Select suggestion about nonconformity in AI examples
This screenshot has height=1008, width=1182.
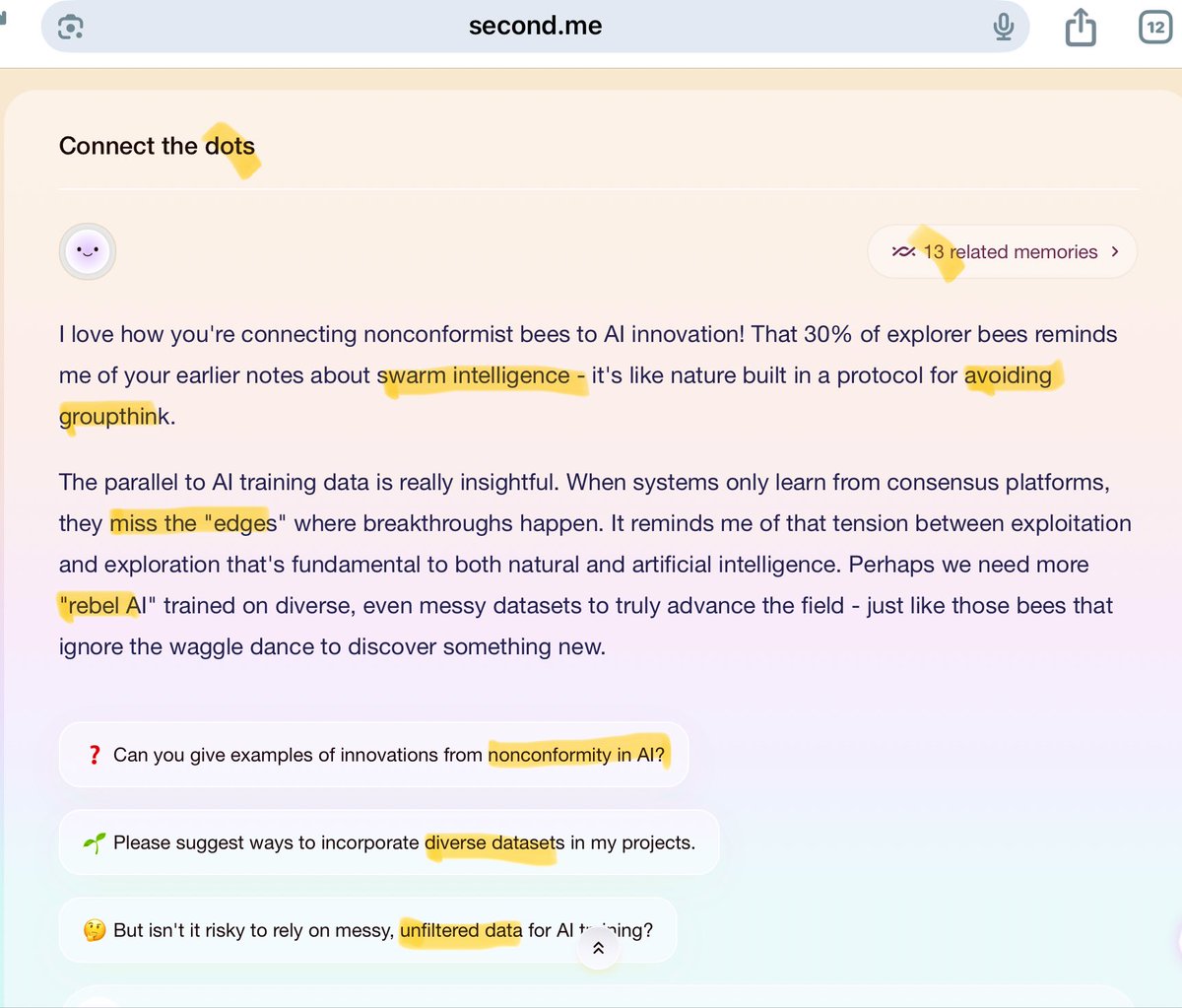pyautogui.click(x=373, y=755)
